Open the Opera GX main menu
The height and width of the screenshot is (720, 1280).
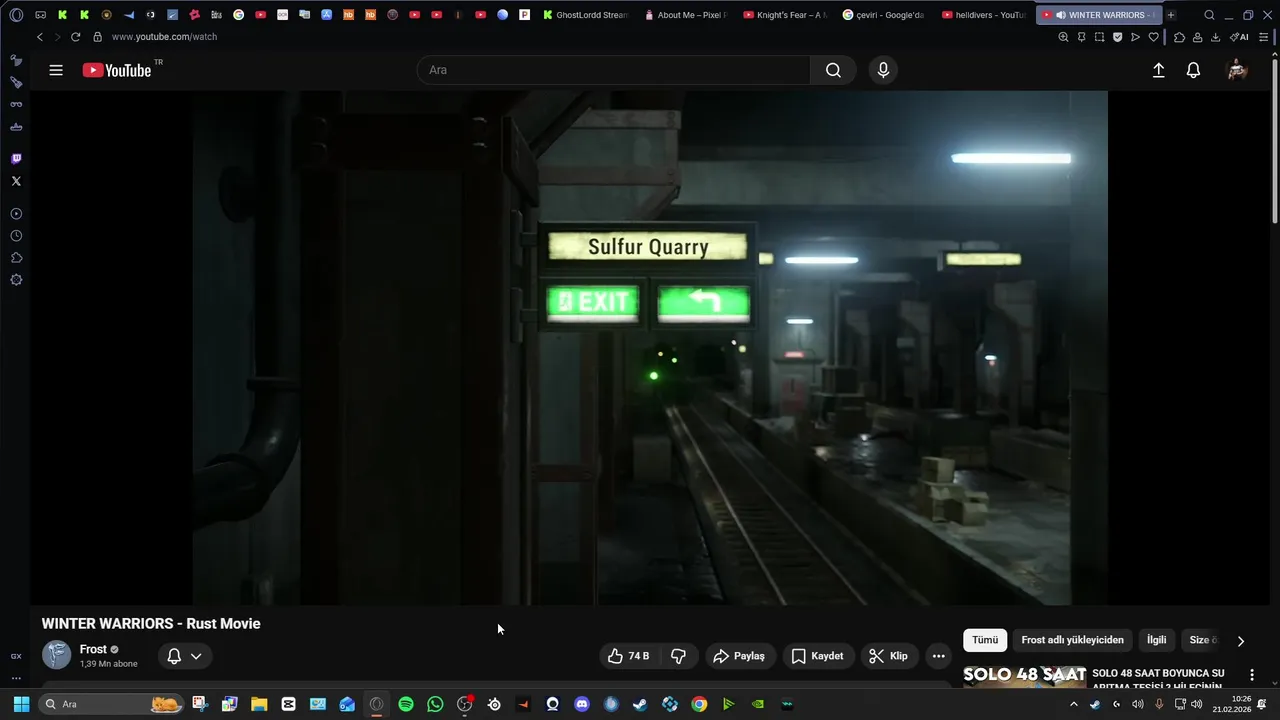16,15
